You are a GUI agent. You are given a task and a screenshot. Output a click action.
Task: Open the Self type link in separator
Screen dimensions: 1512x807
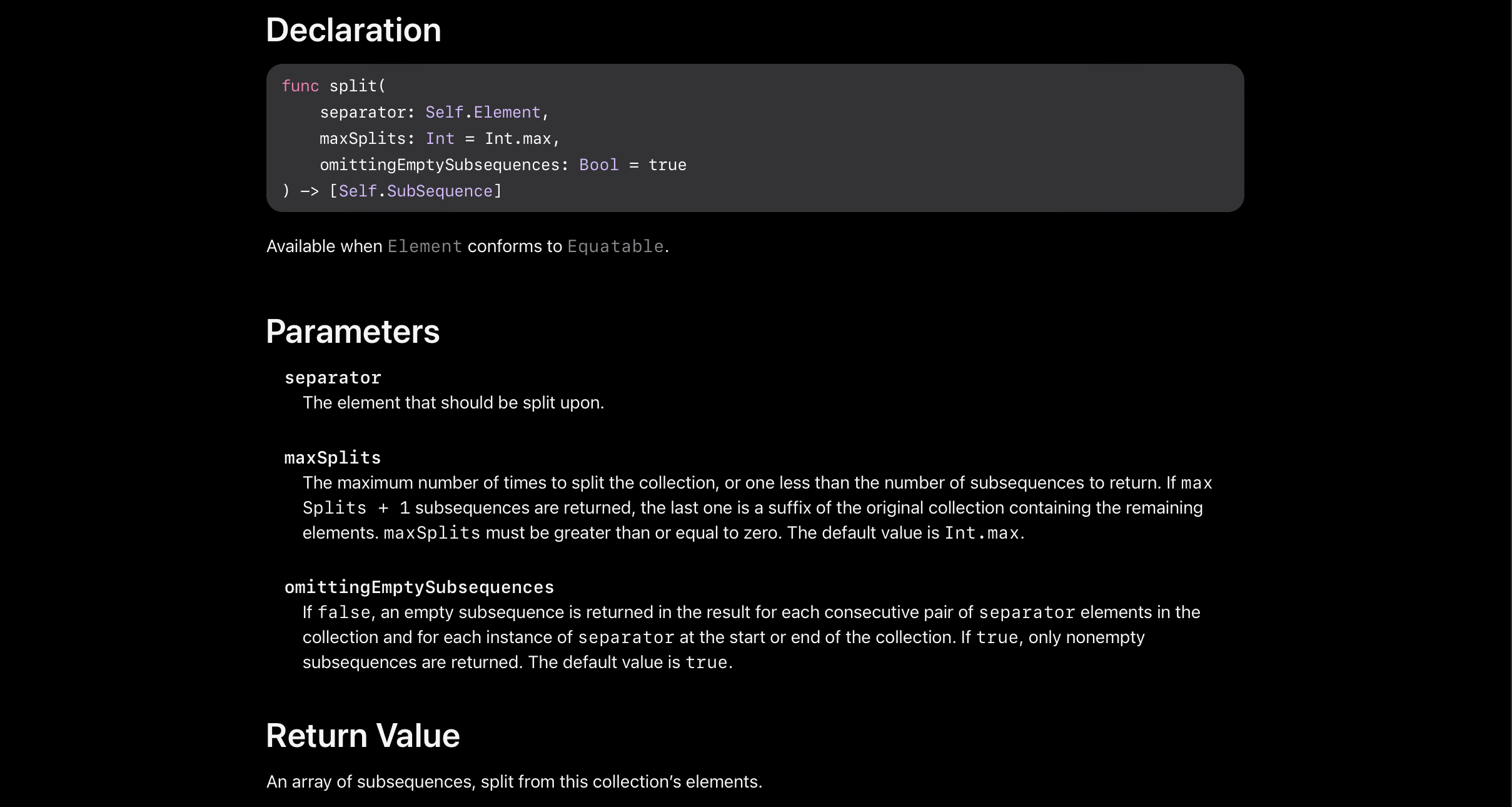pos(445,113)
